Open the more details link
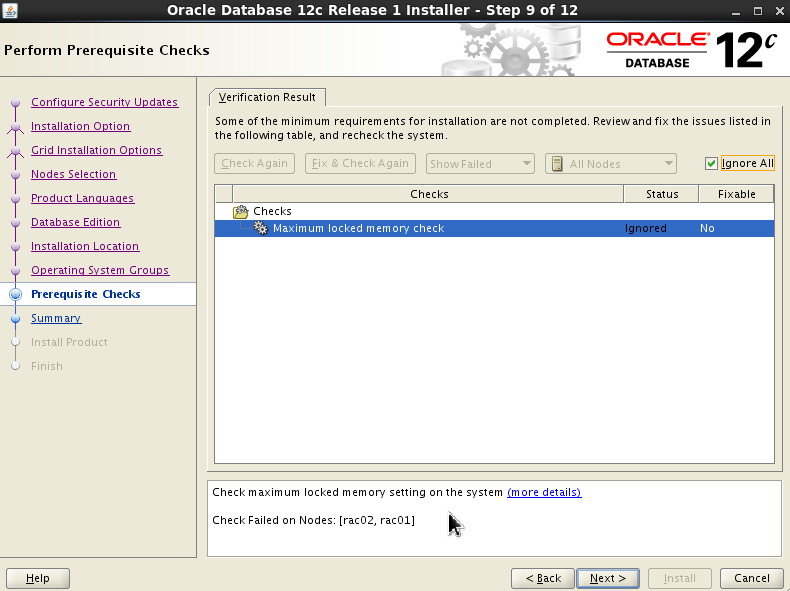Screen dimensions: 790x591 (x=544, y=492)
